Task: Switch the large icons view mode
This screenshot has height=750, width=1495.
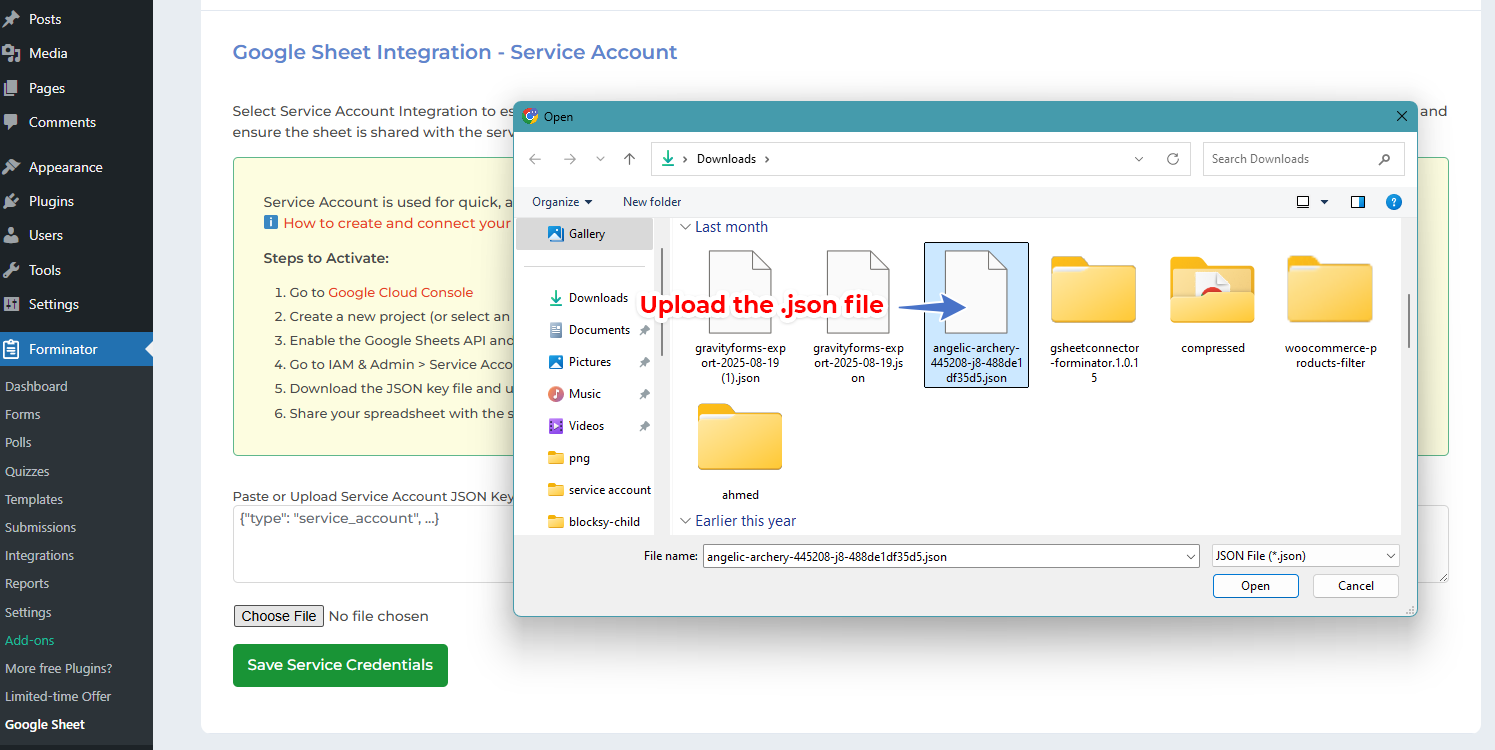Action: point(1303,202)
